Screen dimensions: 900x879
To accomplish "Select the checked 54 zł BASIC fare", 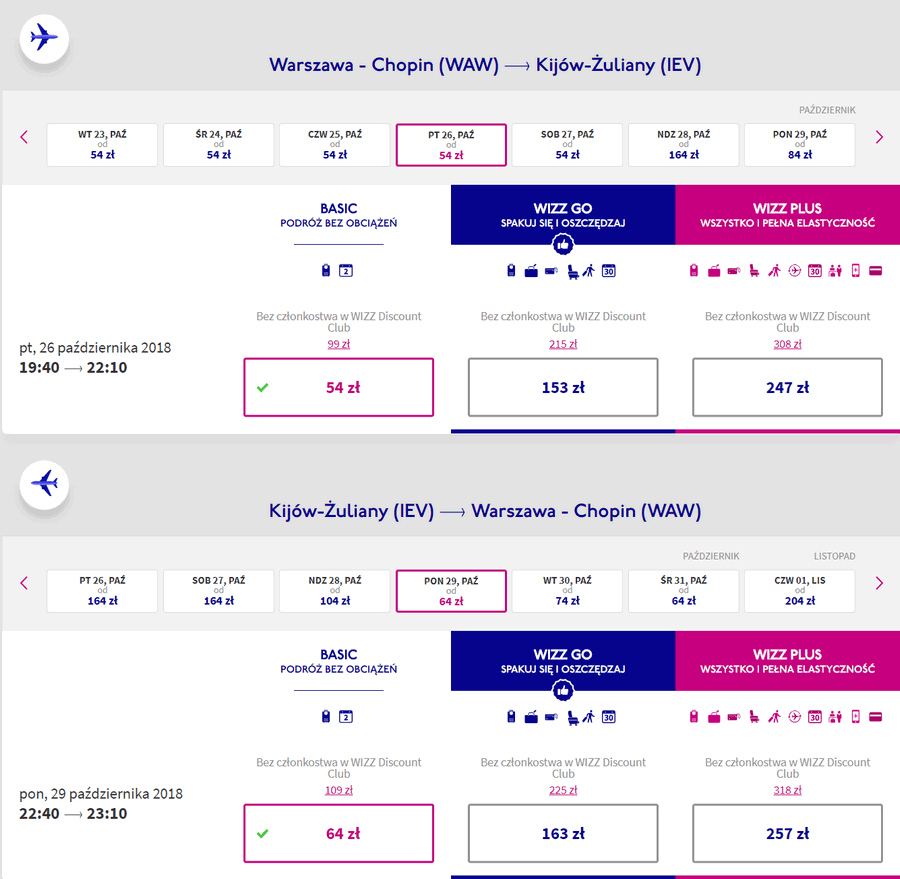I will (338, 387).
